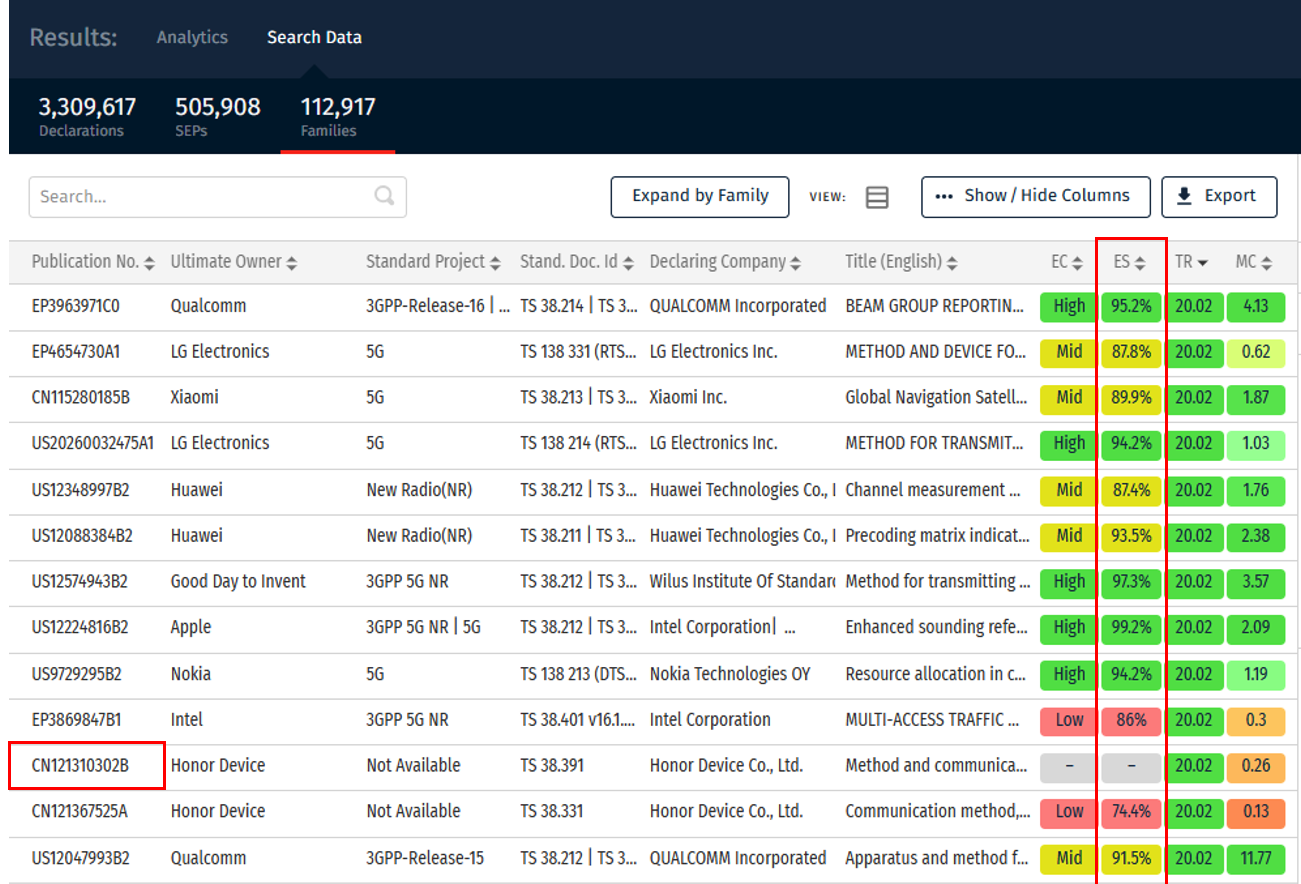Screen dimensions: 1301x884
Task: Click the 99.2% ES score cell
Action: pyautogui.click(x=1131, y=628)
